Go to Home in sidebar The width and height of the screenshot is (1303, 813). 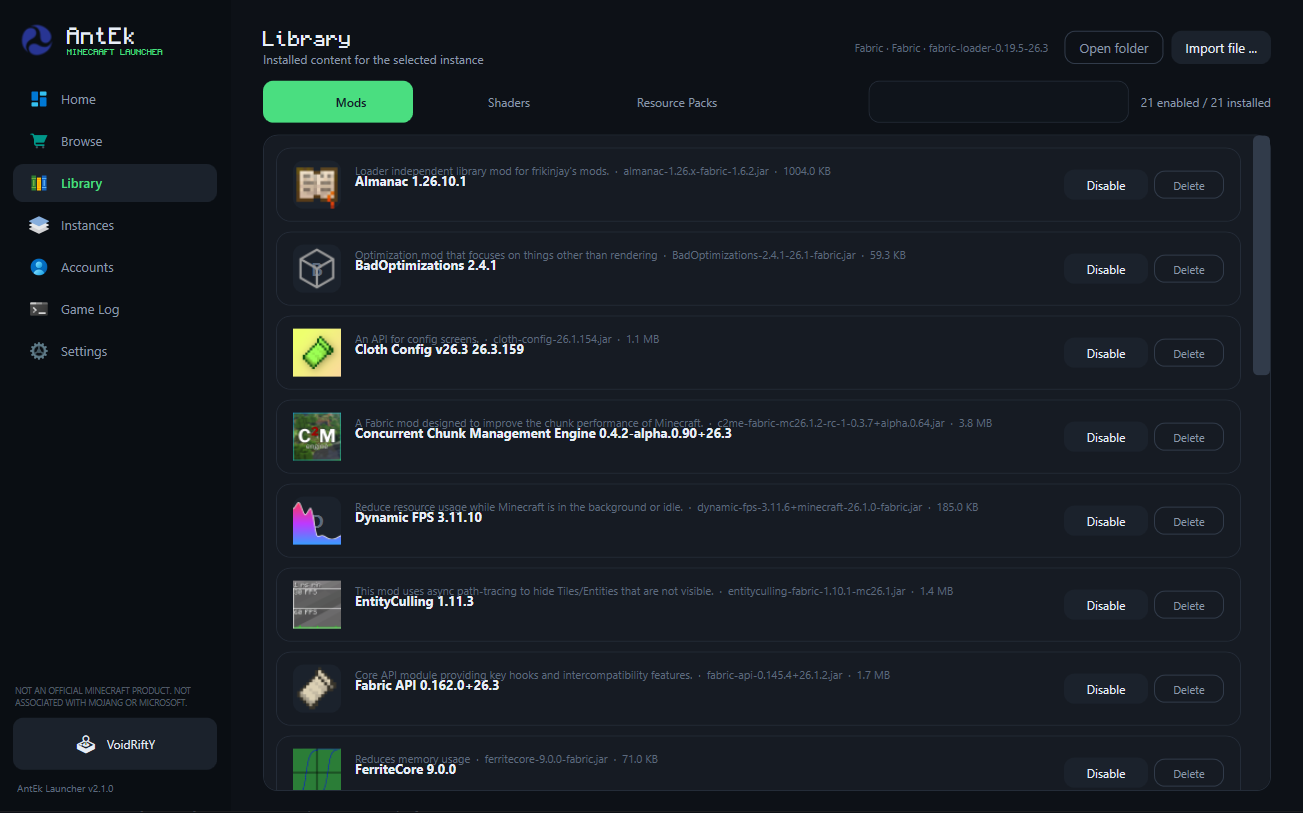(115, 99)
